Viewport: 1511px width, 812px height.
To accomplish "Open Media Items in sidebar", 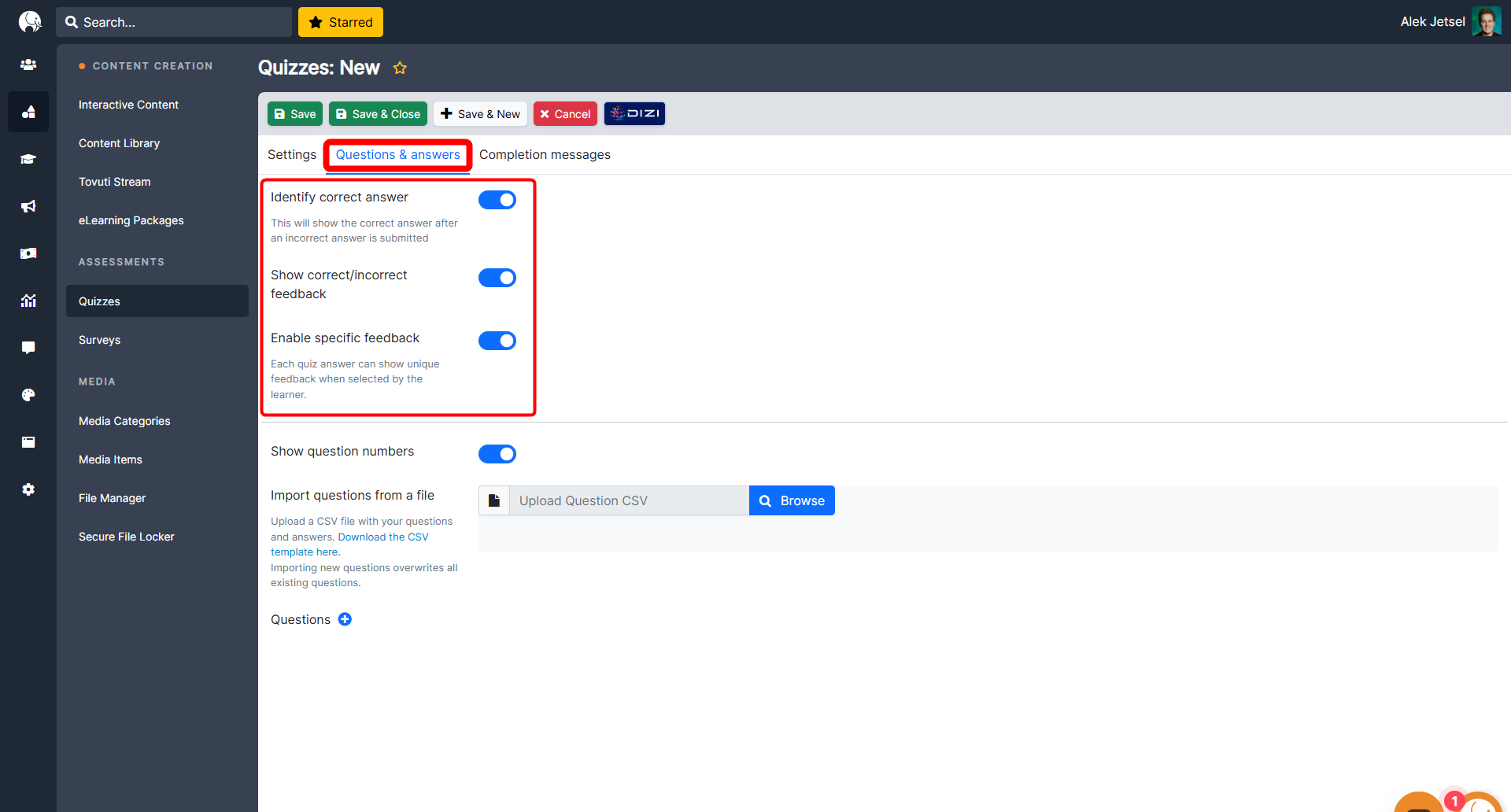I will click(x=110, y=460).
